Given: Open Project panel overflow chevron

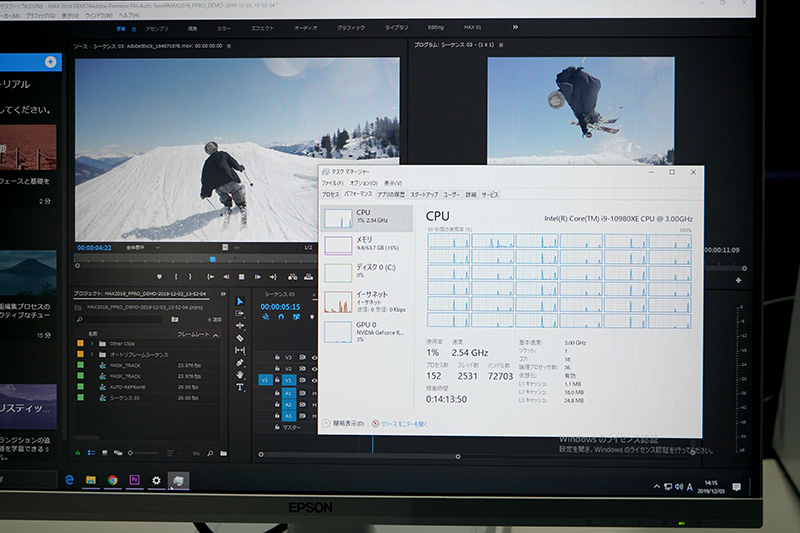Looking at the screenshot, I should (223, 294).
